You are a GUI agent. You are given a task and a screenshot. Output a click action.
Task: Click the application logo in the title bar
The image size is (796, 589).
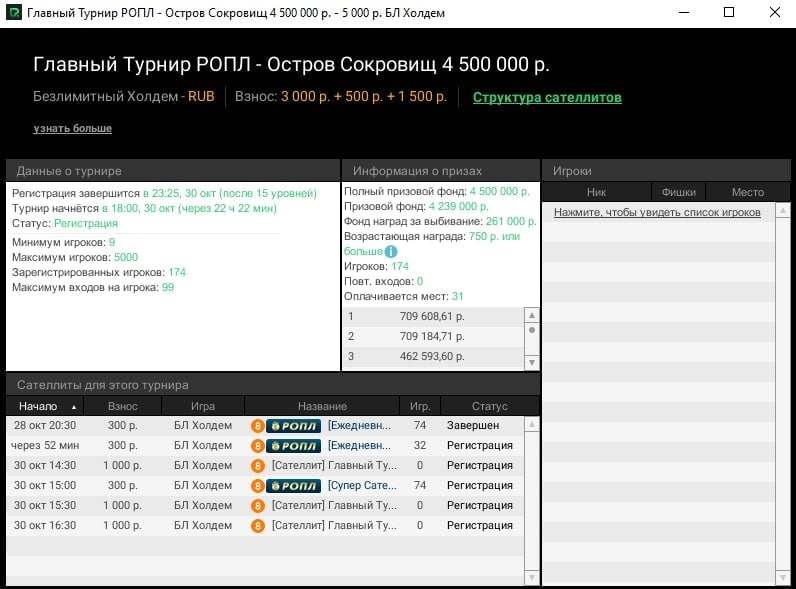pyautogui.click(x=14, y=12)
